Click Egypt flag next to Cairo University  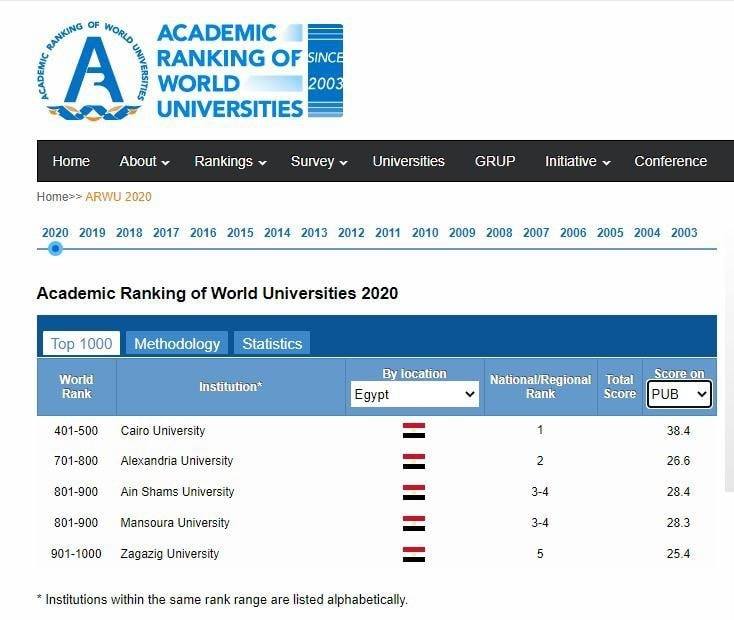coord(414,430)
